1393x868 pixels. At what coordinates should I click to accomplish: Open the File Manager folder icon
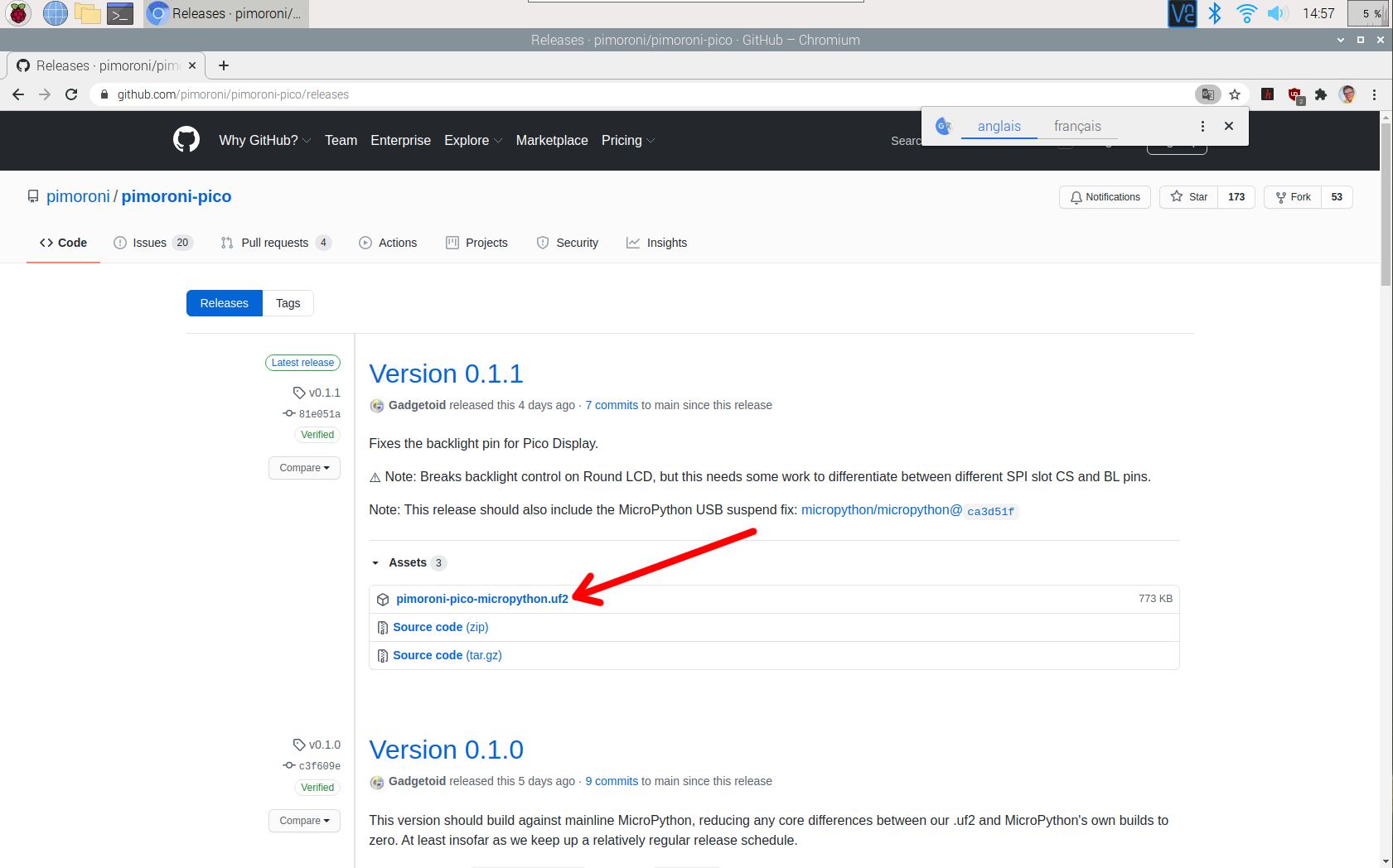[x=88, y=13]
